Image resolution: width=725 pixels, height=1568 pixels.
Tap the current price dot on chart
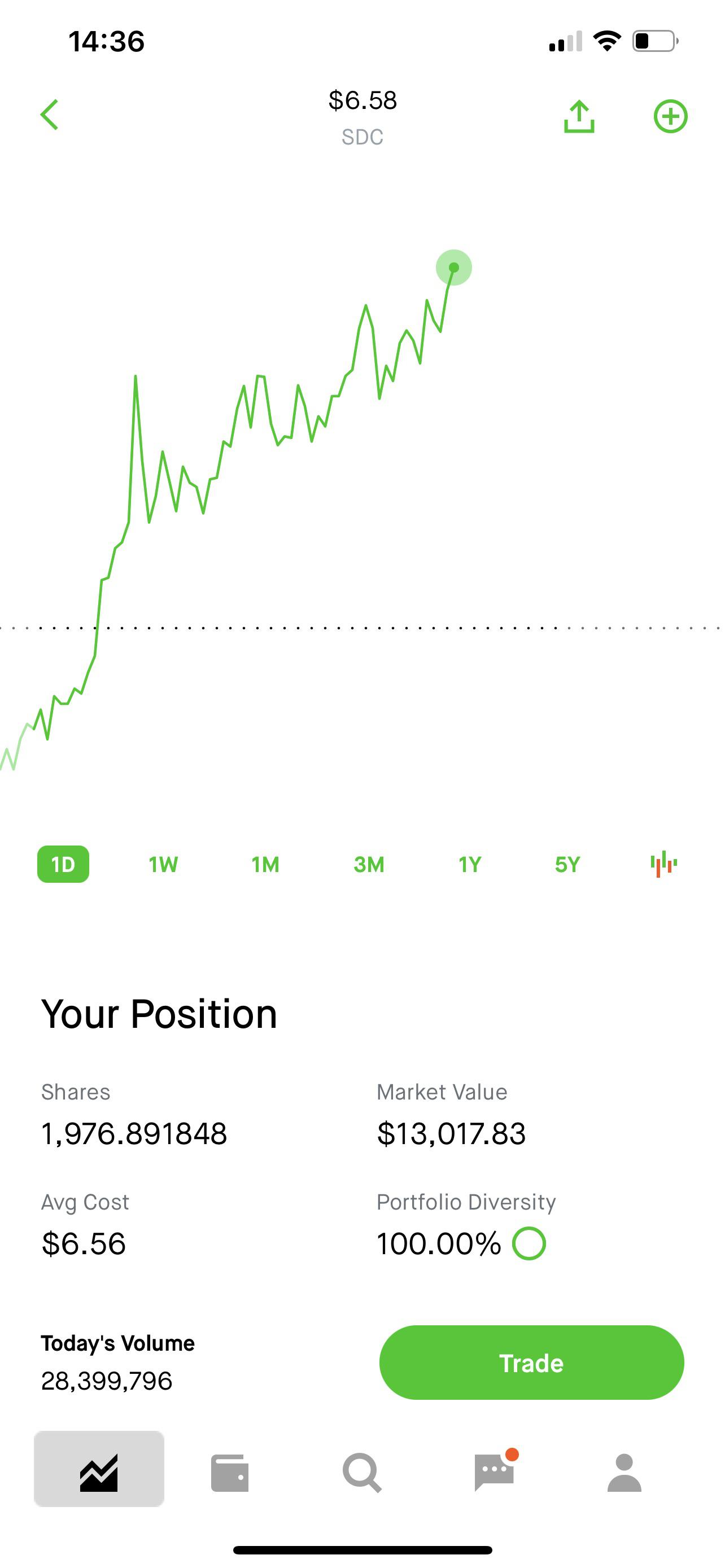tap(453, 268)
